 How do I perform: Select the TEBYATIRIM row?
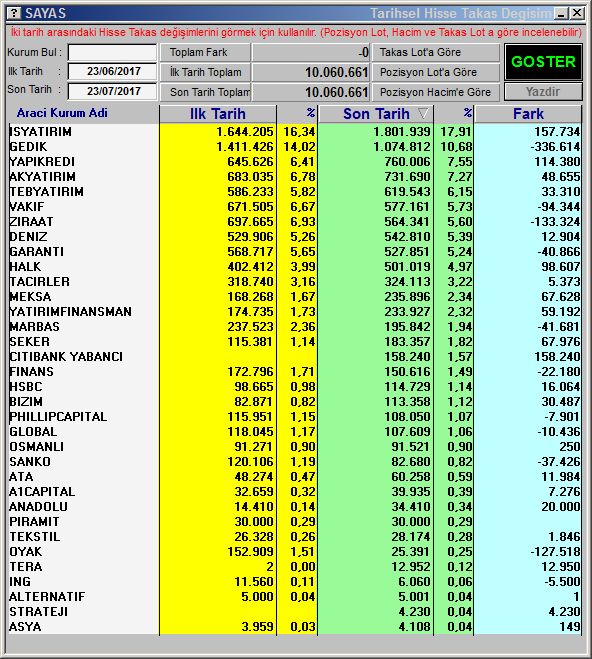coord(295,192)
